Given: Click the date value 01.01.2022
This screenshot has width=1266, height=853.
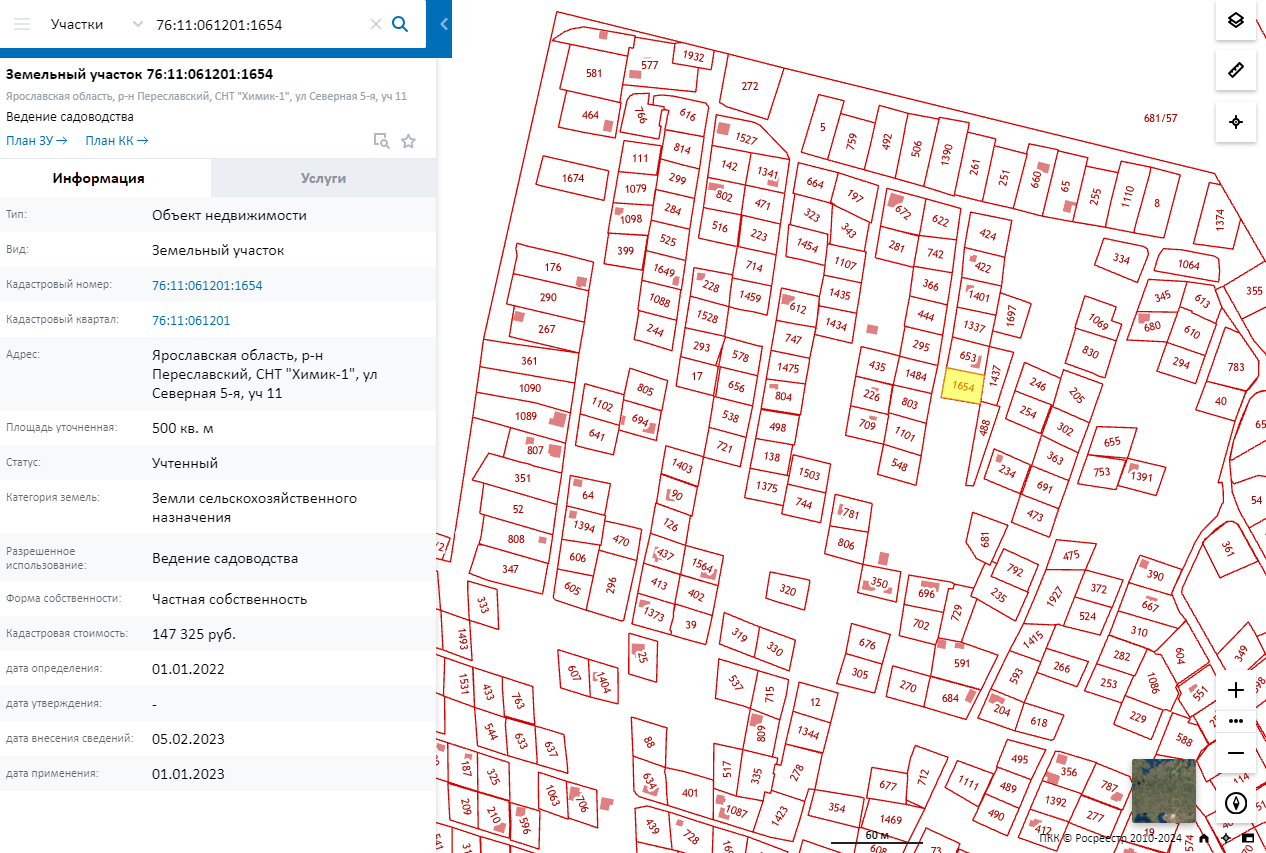Looking at the screenshot, I should pyautogui.click(x=188, y=669).
